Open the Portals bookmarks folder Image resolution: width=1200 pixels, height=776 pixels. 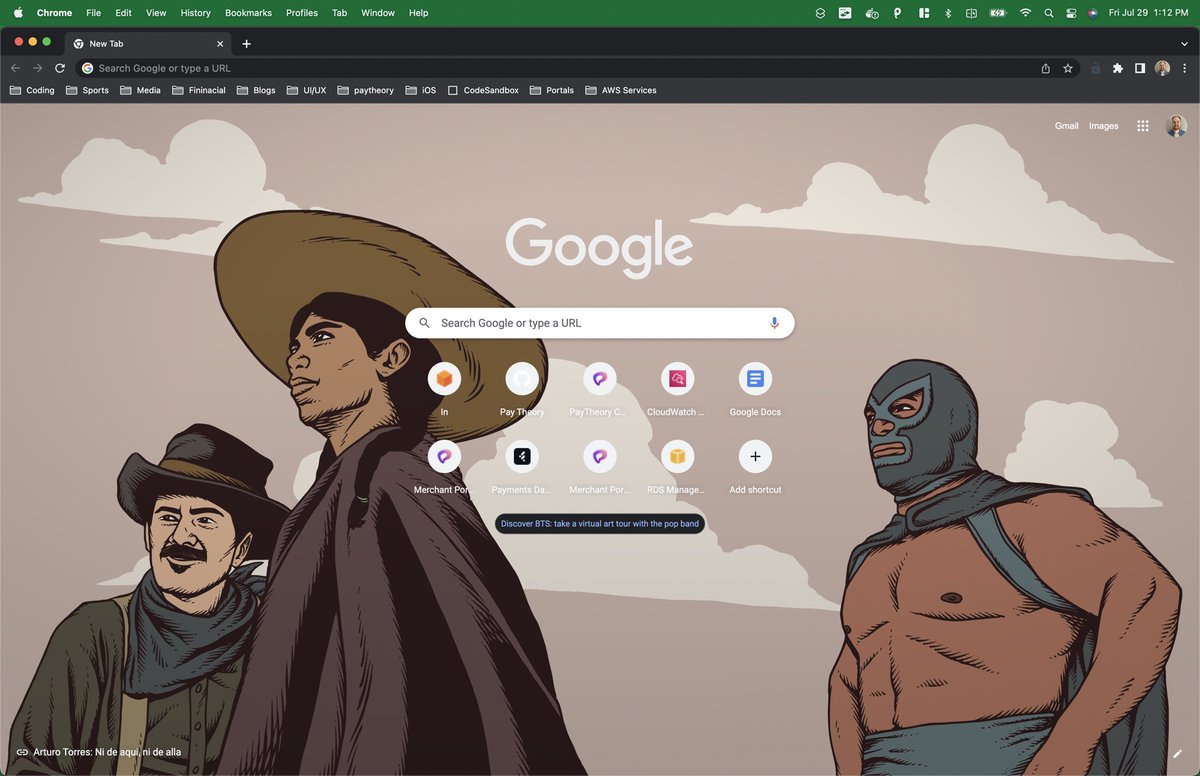[552, 90]
